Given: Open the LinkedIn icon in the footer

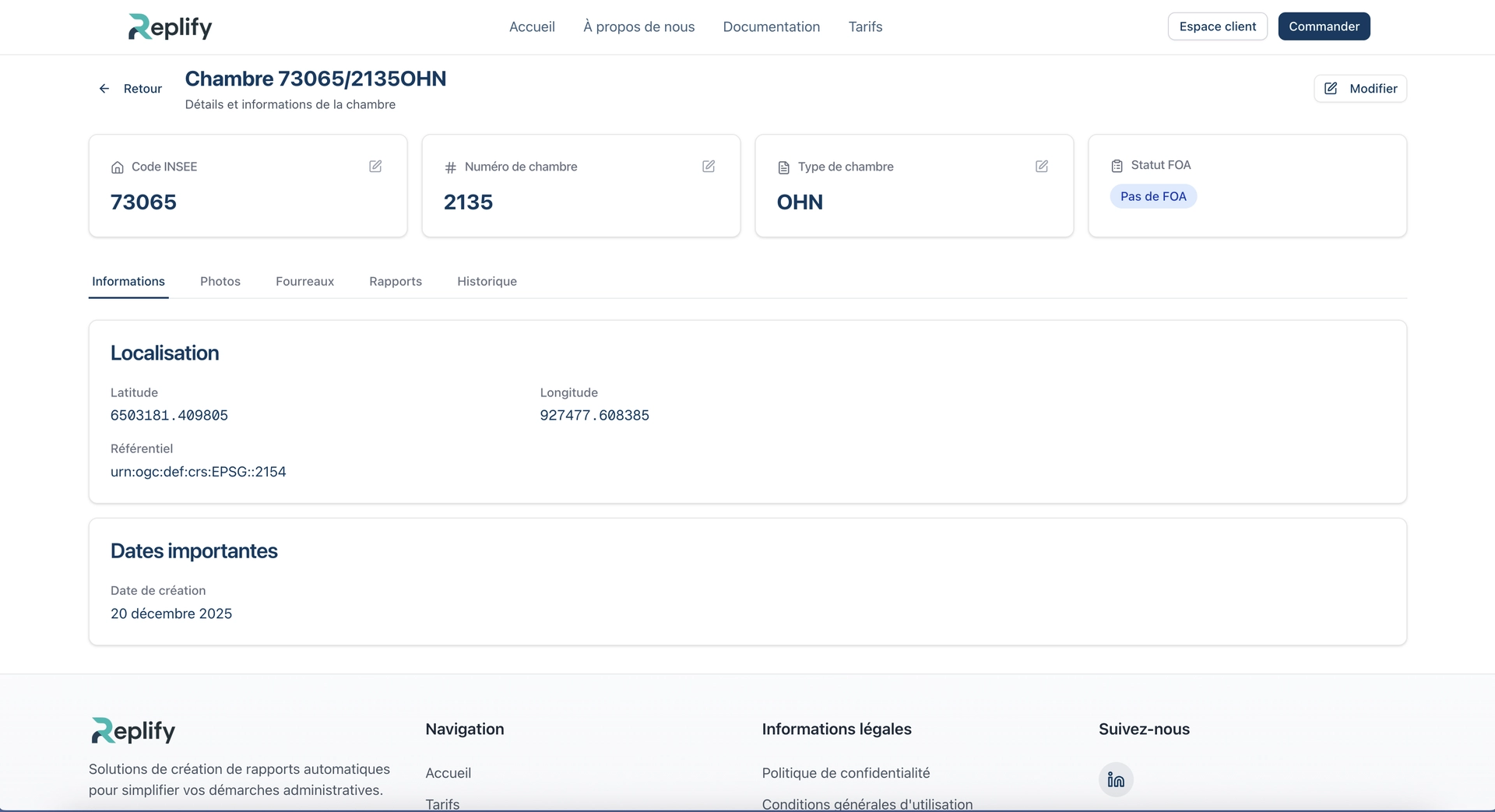Looking at the screenshot, I should [x=1116, y=779].
